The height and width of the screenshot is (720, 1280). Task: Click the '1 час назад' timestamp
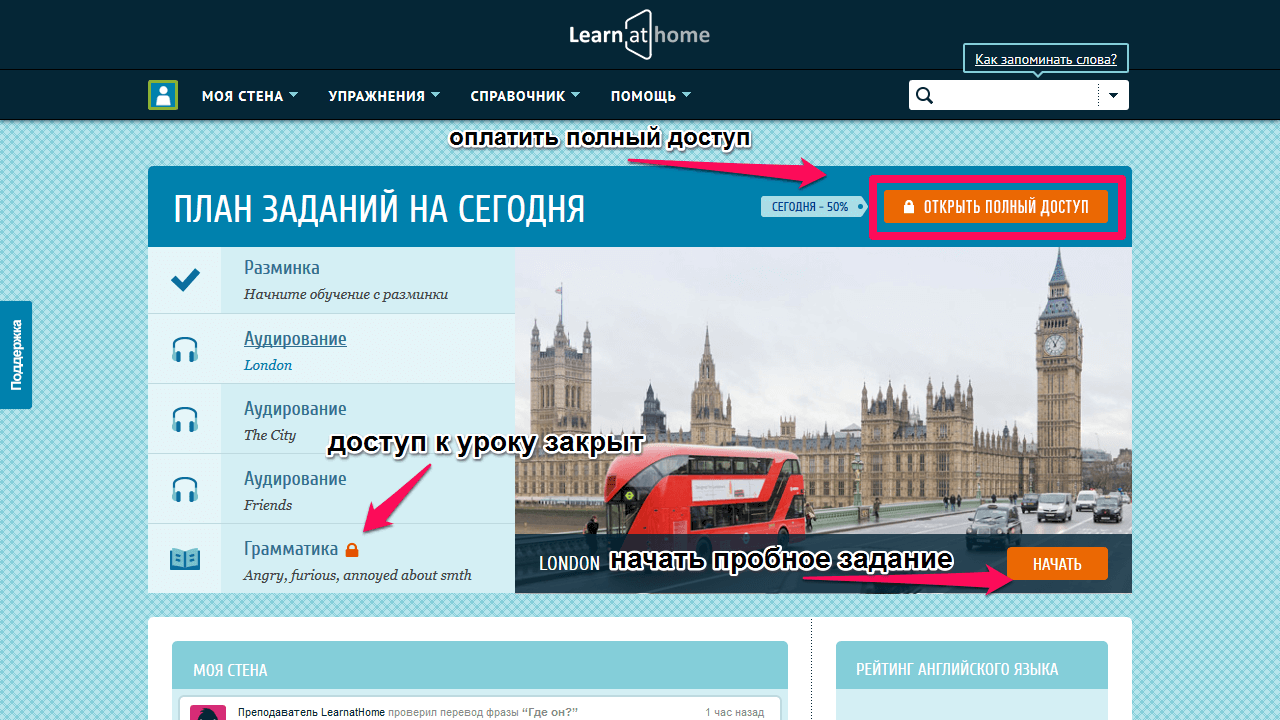pyautogui.click(x=735, y=712)
